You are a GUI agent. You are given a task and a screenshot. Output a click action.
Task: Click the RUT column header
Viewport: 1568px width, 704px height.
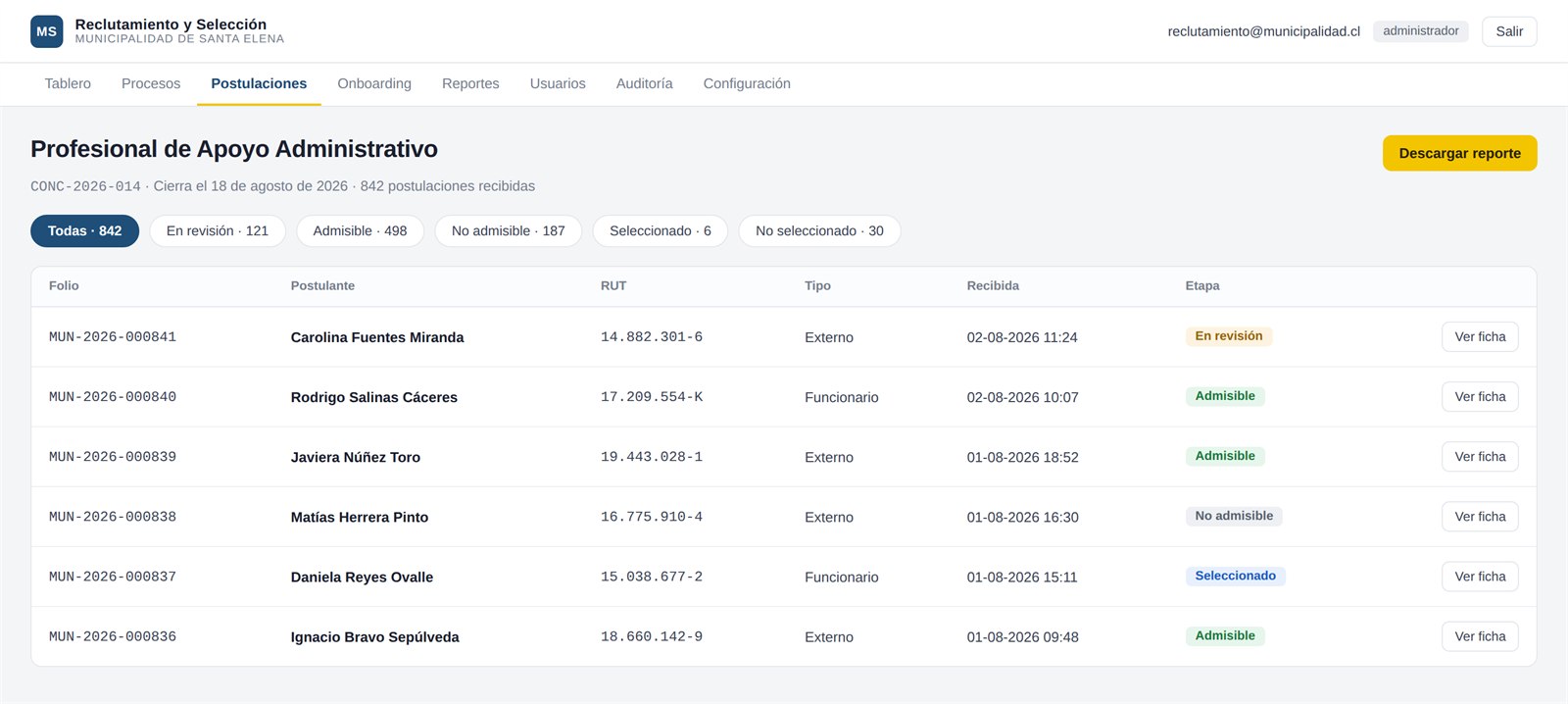point(613,286)
